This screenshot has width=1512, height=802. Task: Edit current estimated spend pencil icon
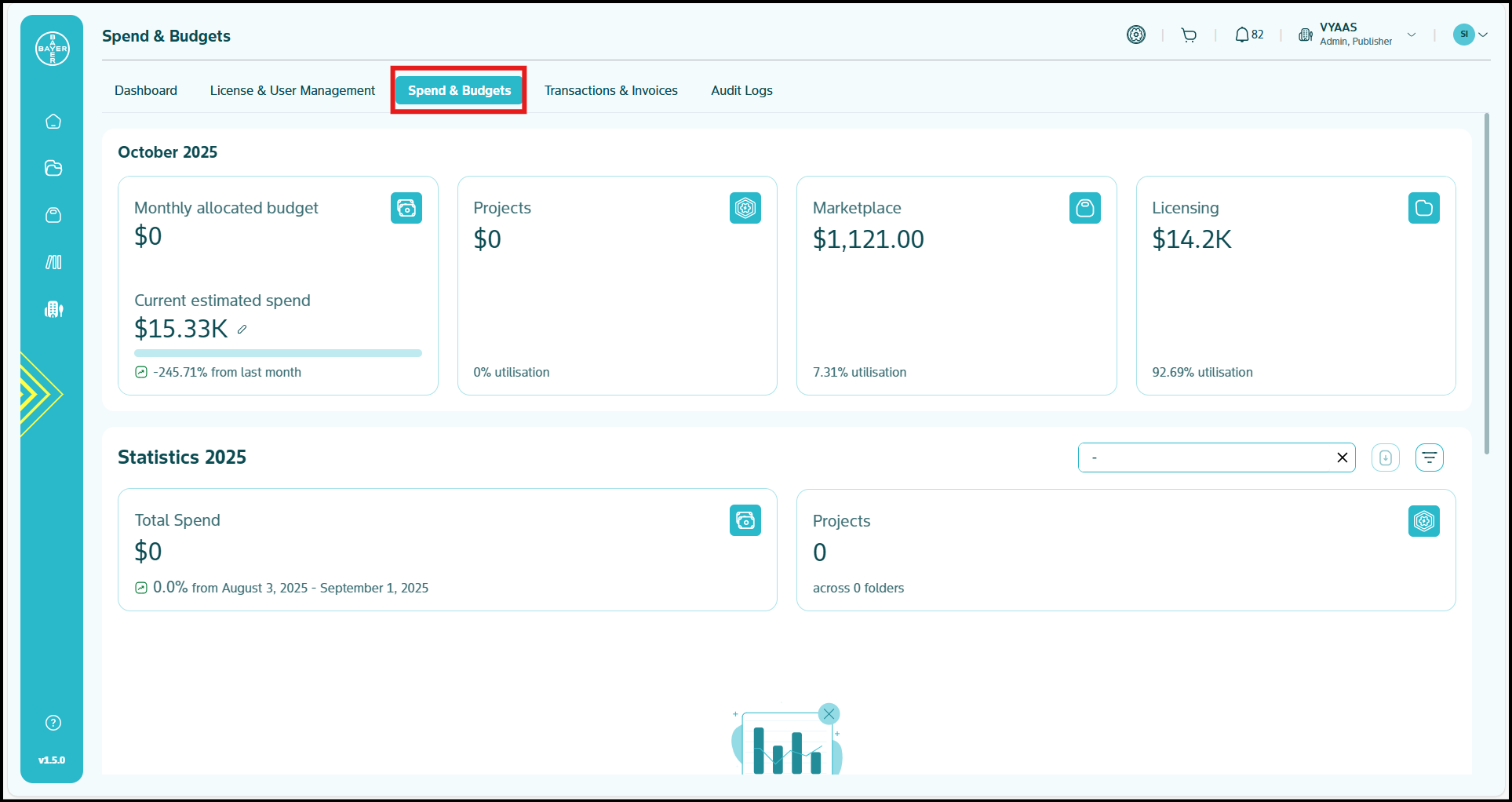coord(242,330)
